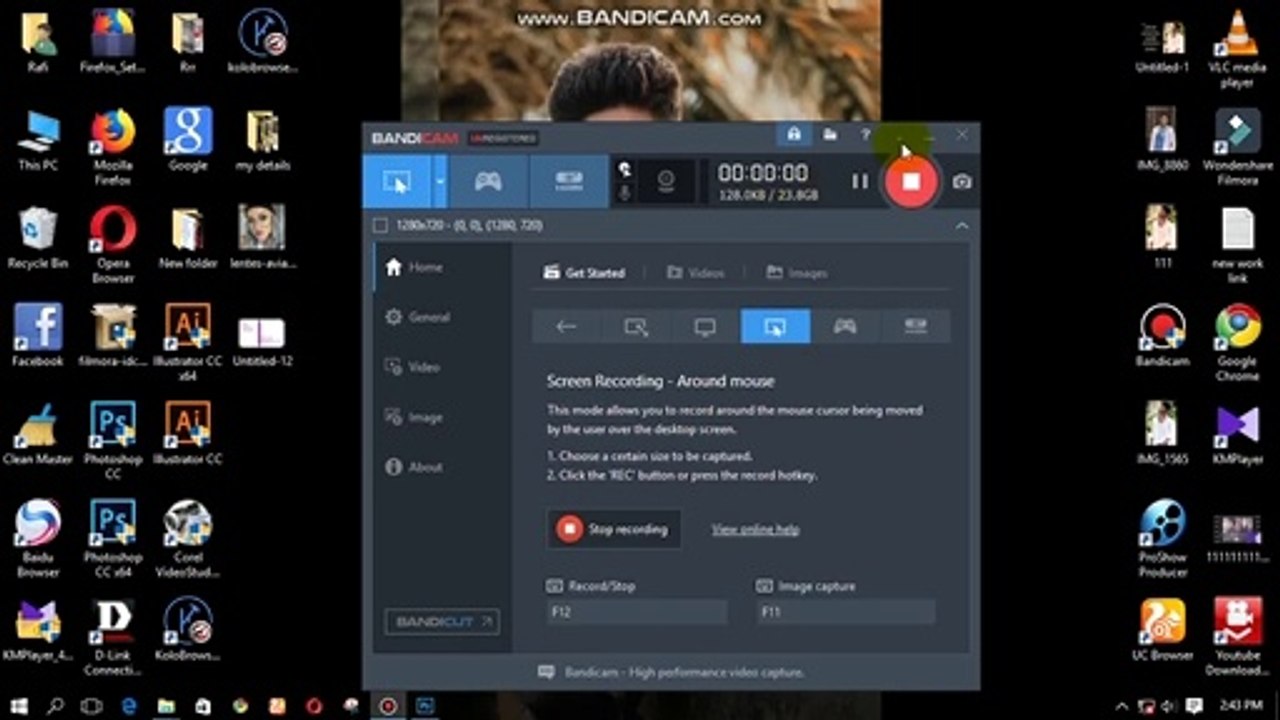Select the Recycle Bin desktop icon
Image resolution: width=1280 pixels, height=720 pixels.
38,238
